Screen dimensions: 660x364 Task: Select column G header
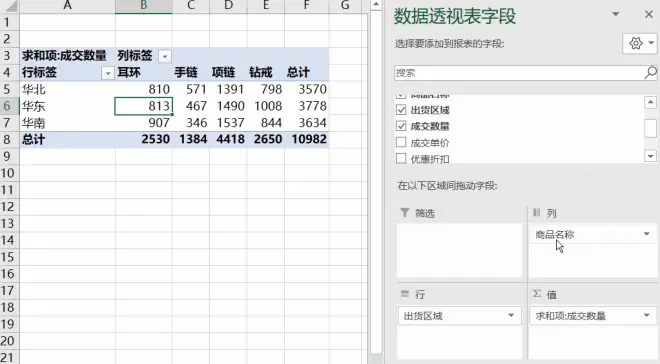point(345,5)
